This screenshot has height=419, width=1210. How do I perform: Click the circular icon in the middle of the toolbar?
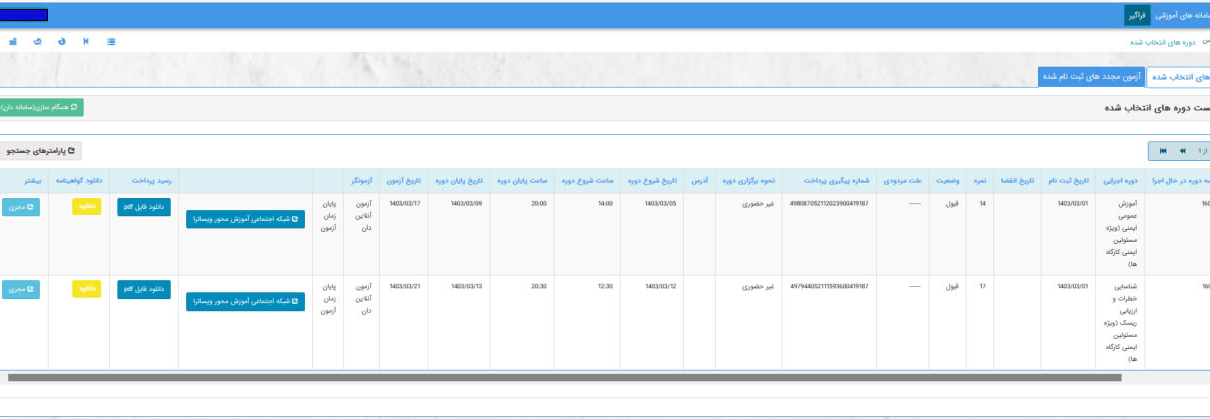point(62,42)
